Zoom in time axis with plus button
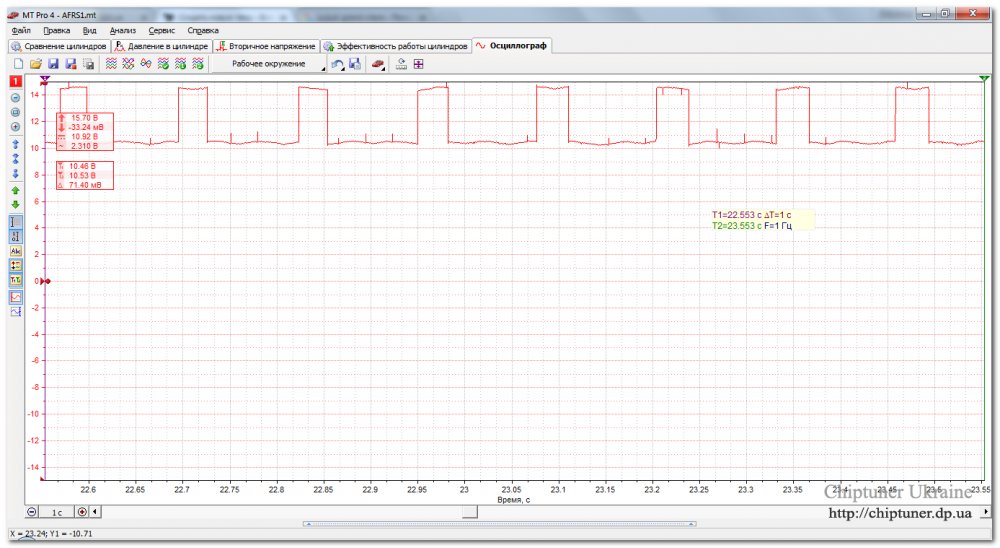The height and width of the screenshot is (548, 1000). click(x=82, y=512)
